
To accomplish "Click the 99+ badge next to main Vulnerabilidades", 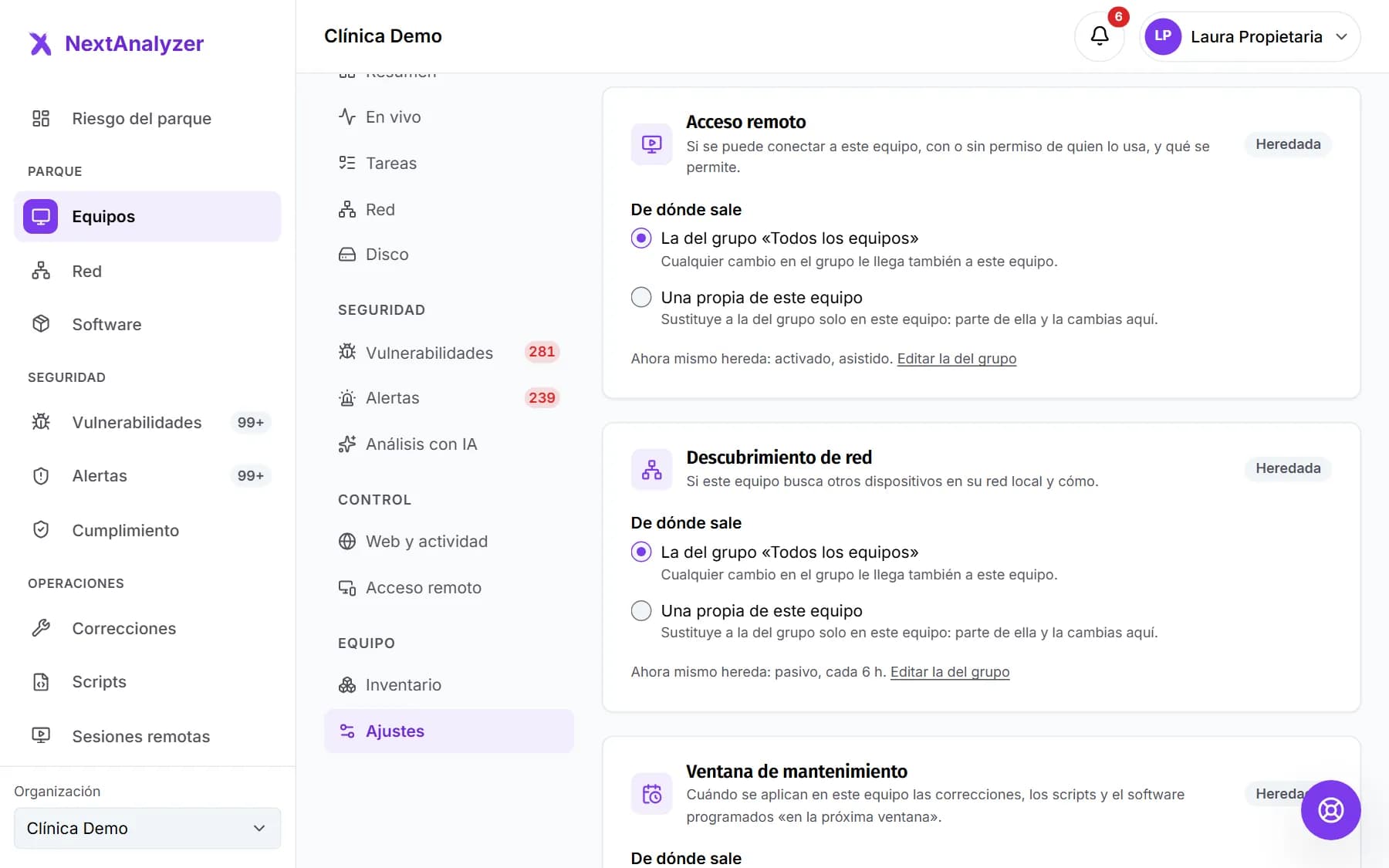I will pyautogui.click(x=251, y=422).
